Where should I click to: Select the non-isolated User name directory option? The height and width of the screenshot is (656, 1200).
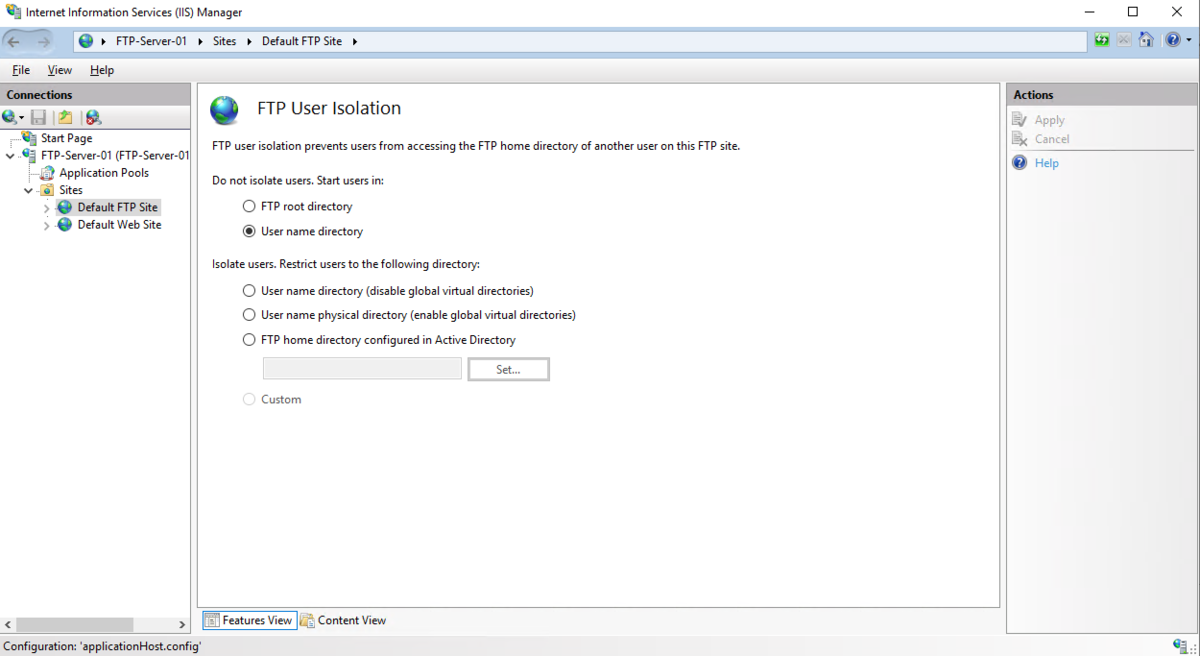coord(249,231)
